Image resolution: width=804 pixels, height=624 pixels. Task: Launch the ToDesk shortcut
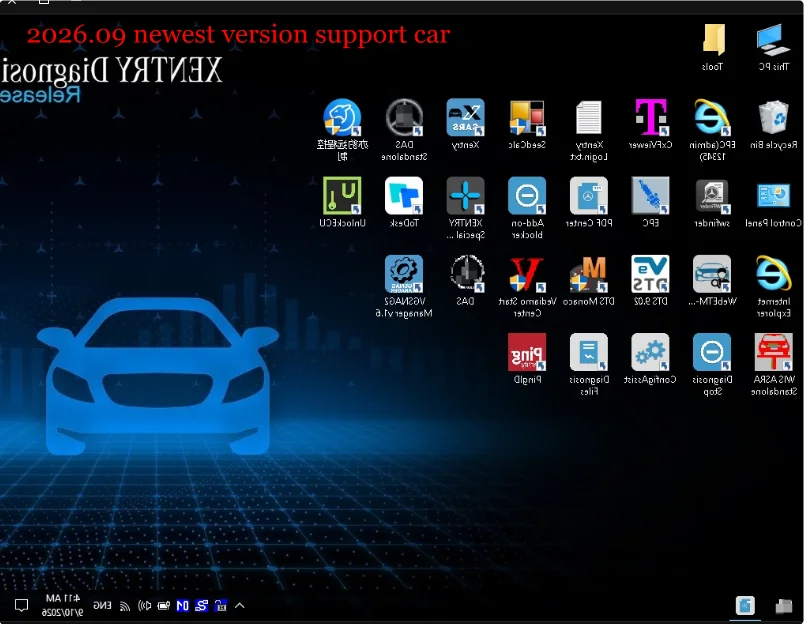point(404,203)
